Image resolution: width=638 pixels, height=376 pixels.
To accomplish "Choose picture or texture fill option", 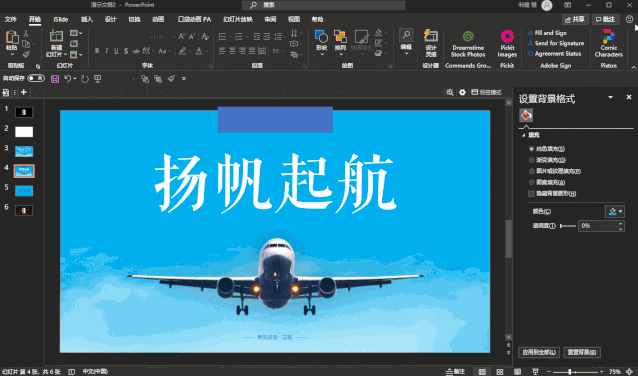I will point(531,171).
